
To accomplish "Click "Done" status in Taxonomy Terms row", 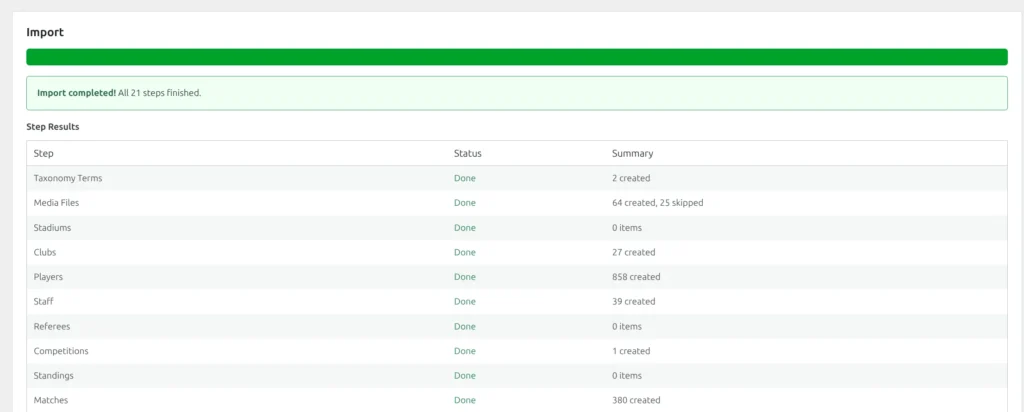I will (465, 178).
